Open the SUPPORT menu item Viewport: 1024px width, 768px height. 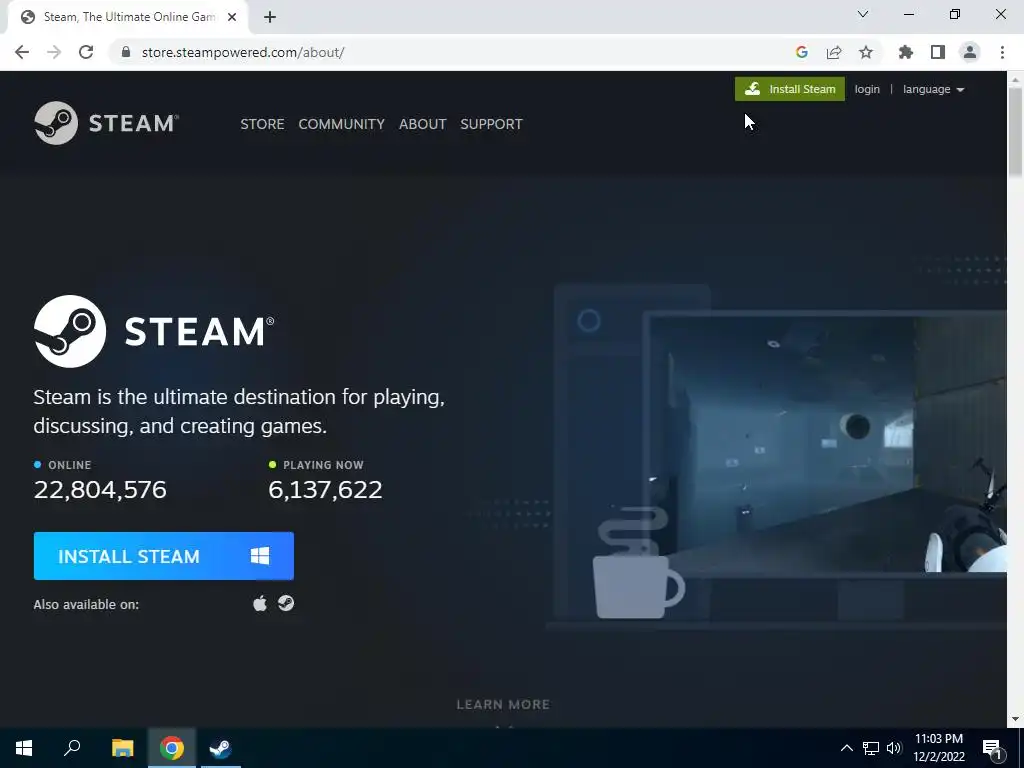pos(491,124)
